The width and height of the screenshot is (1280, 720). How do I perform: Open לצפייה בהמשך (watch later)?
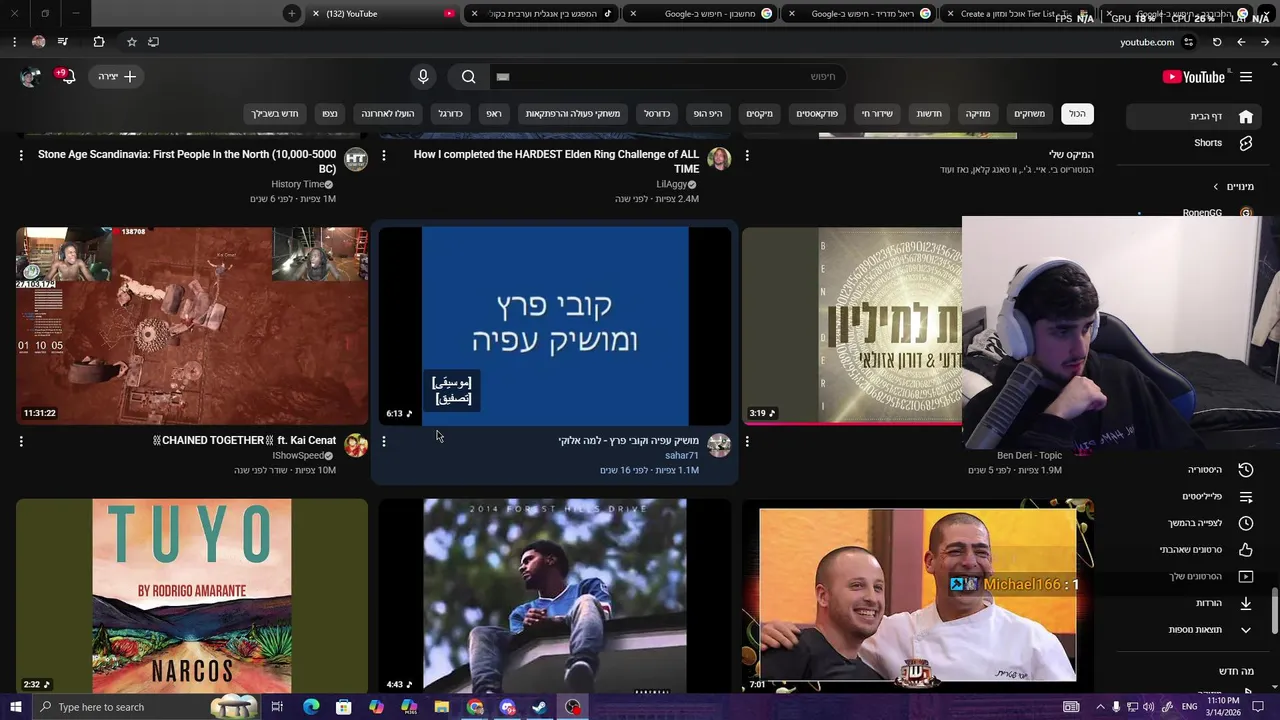click(1195, 523)
